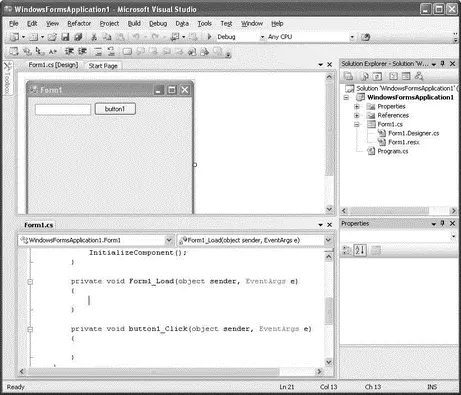The width and height of the screenshot is (461, 395).
Task: Close the designer document with the X
Action: point(329,65)
